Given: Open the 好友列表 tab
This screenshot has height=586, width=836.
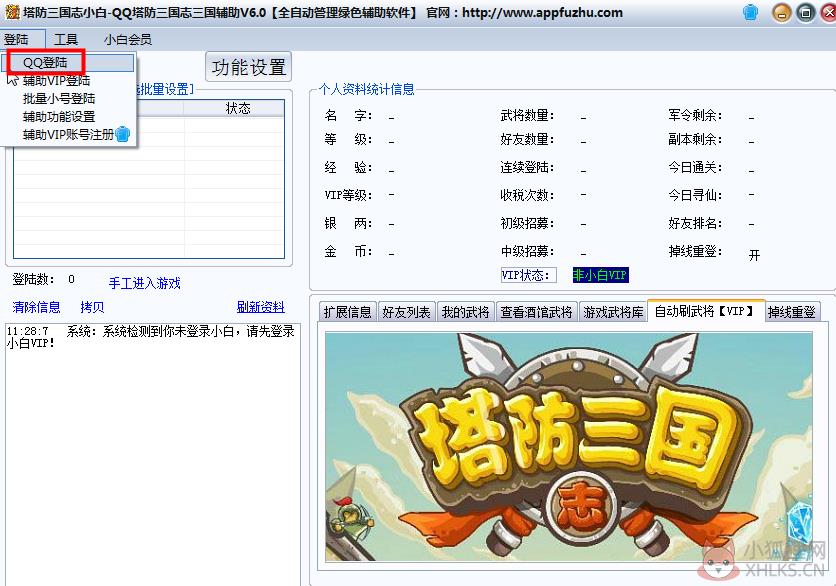Looking at the screenshot, I should tap(406, 312).
